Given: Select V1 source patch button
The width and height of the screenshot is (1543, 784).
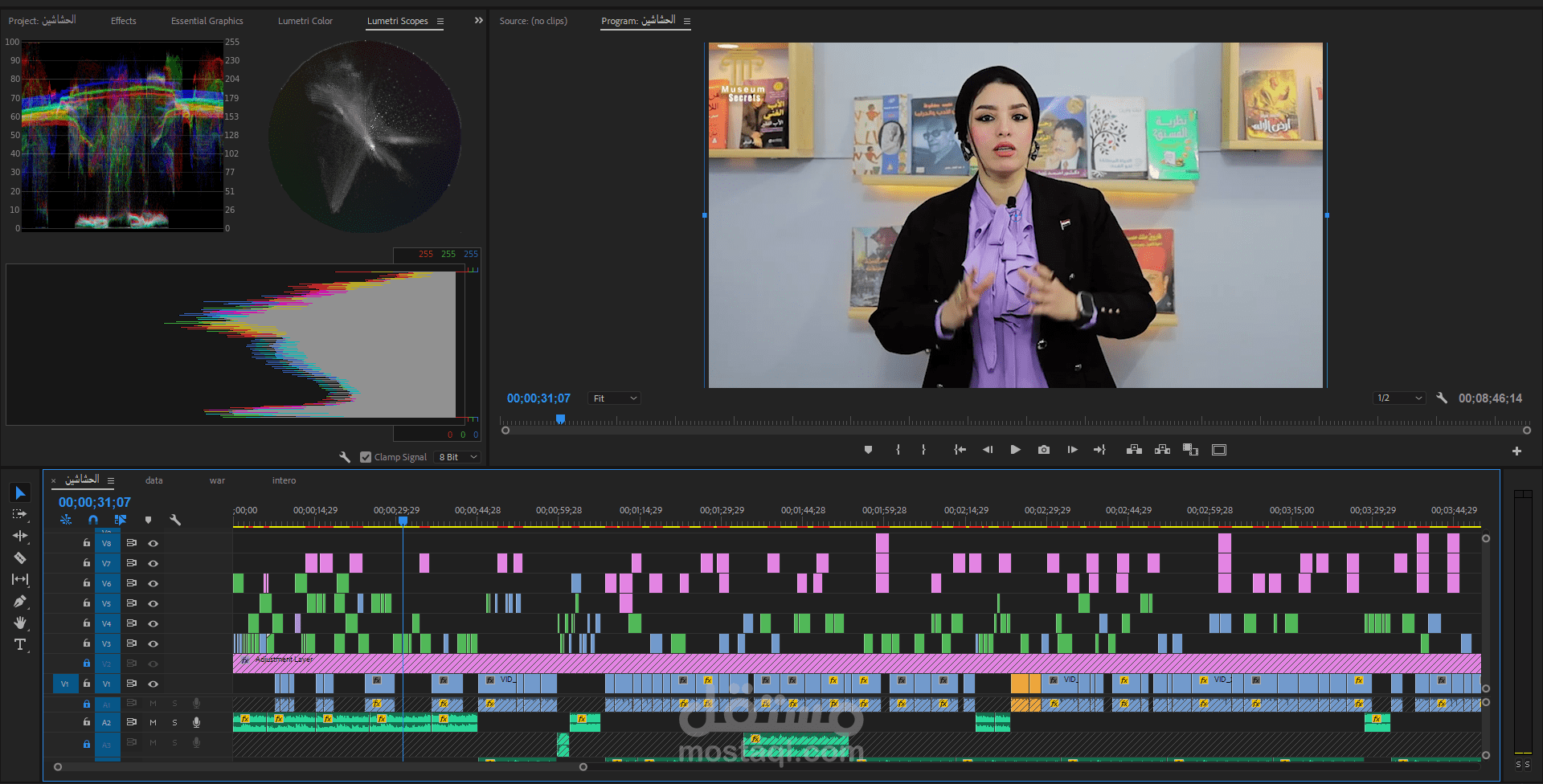Looking at the screenshot, I should click(x=65, y=684).
